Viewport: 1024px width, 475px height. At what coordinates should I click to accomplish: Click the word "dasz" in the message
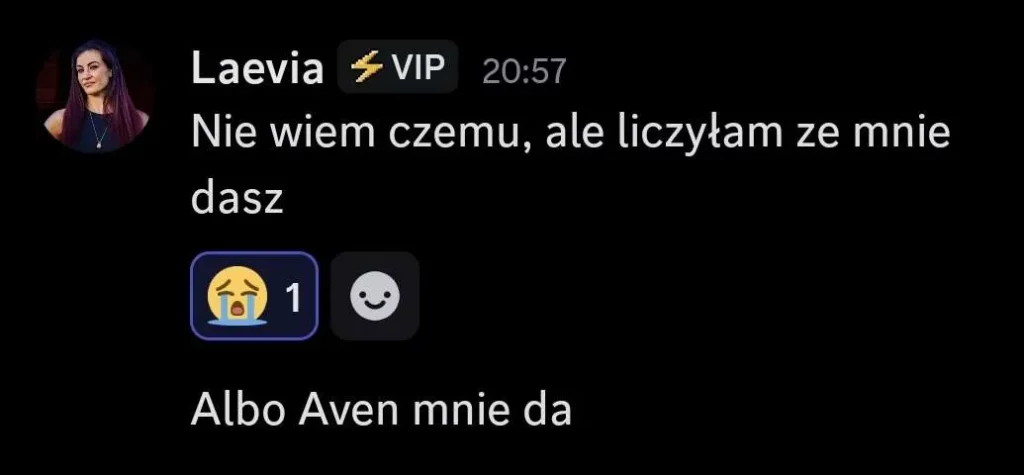click(237, 199)
